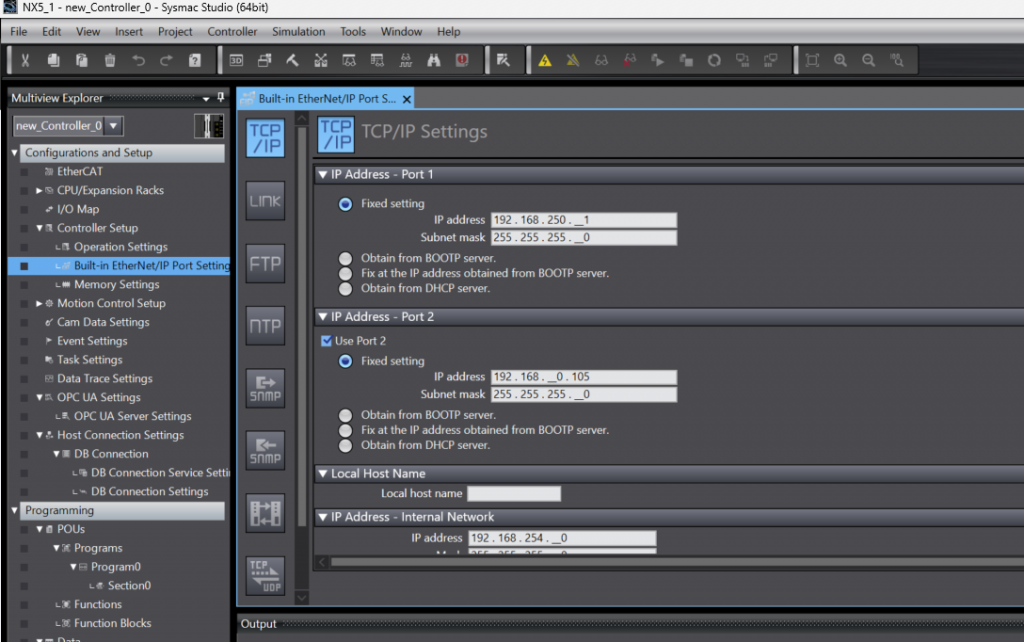Open OPC UA Server Settings item
The height and width of the screenshot is (642, 1024).
[x=132, y=416]
